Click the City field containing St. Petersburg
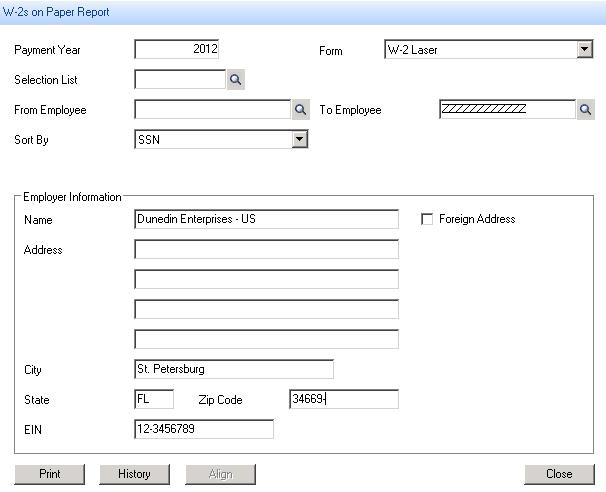The width and height of the screenshot is (606, 492). 233,369
